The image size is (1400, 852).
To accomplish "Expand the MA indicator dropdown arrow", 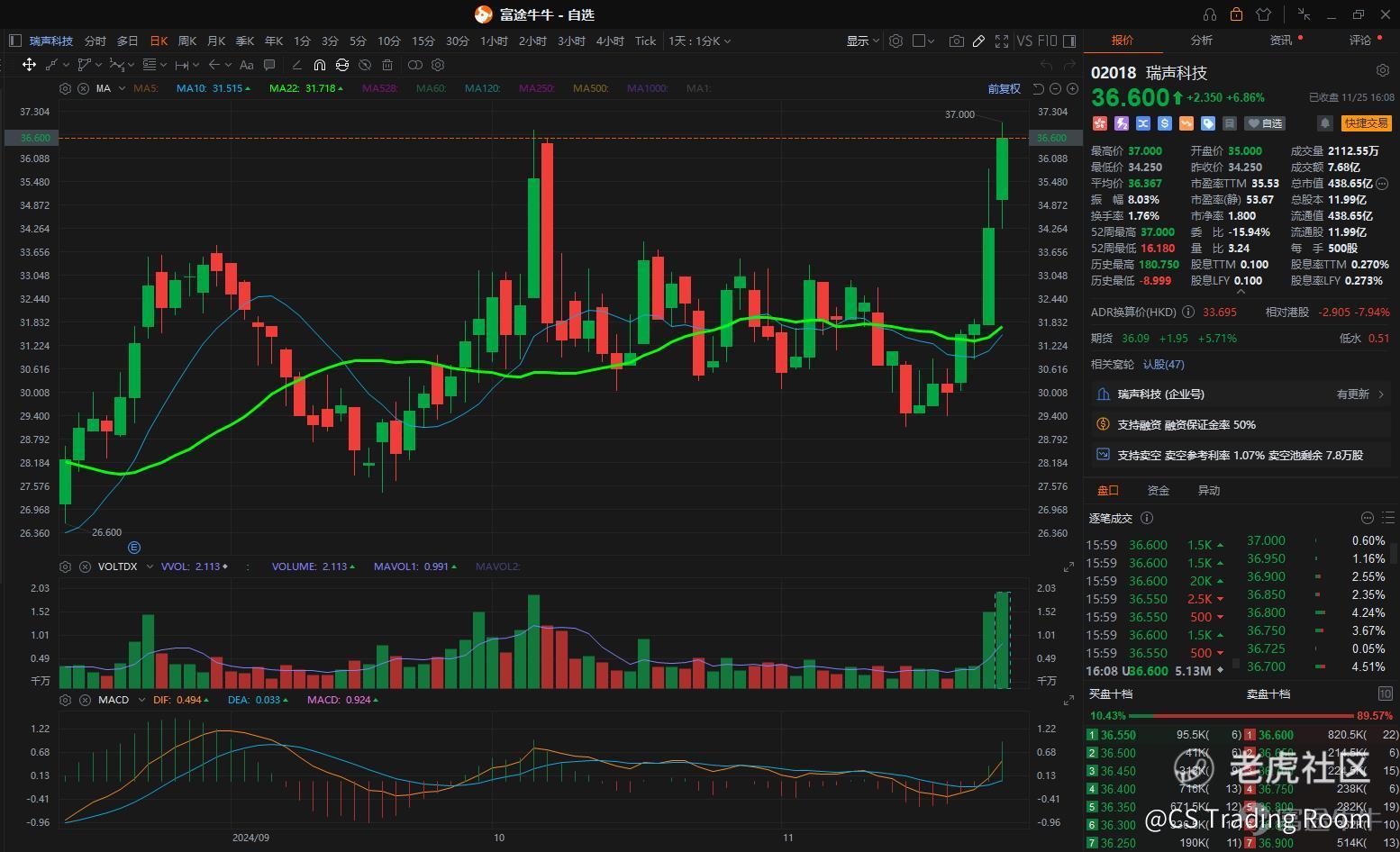I will 121,88.
